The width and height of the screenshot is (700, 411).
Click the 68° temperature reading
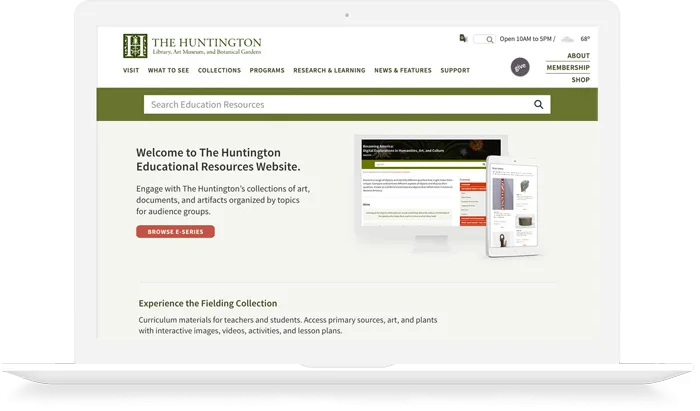coord(585,39)
